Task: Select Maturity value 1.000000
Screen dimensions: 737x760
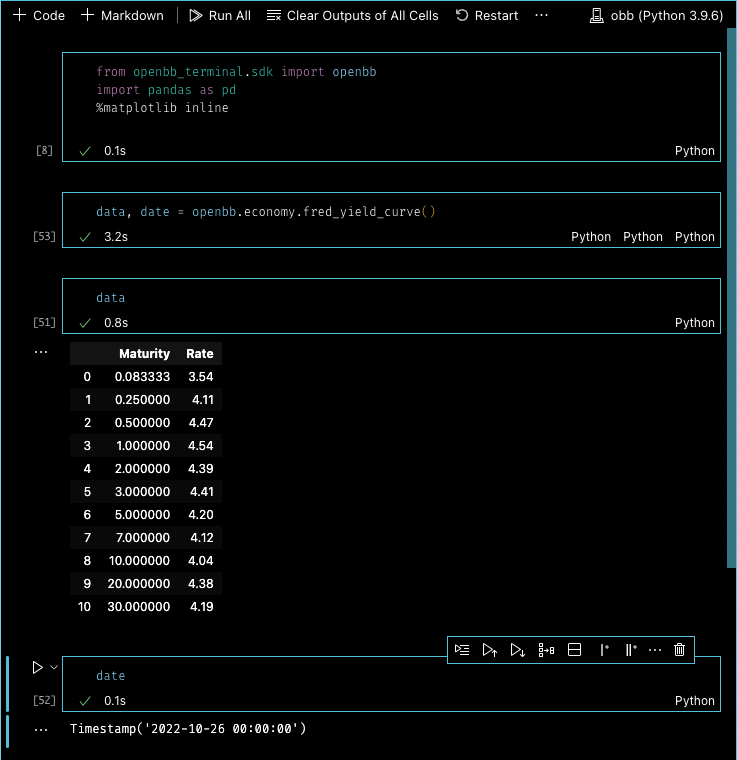Action: [x=143, y=445]
